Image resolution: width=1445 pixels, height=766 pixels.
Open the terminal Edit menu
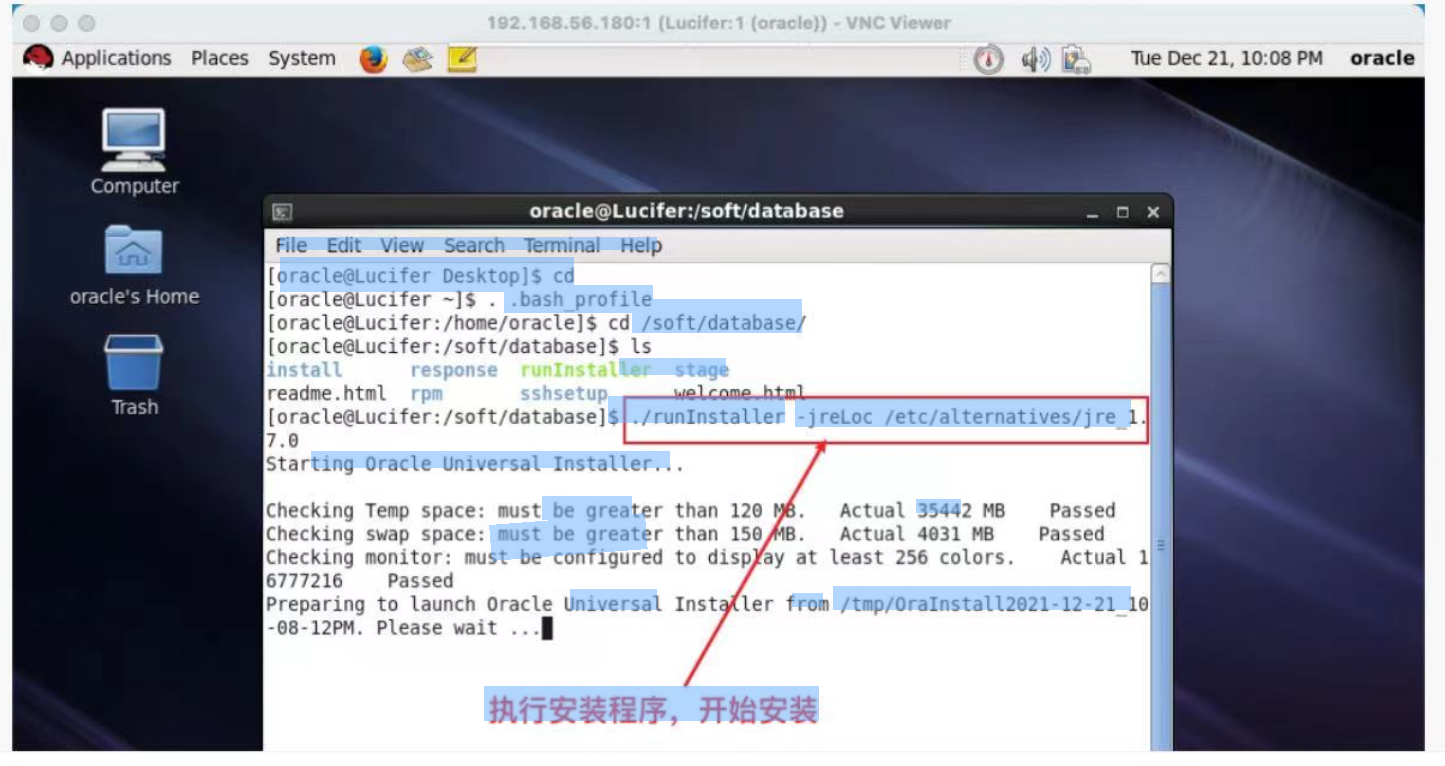click(x=343, y=245)
